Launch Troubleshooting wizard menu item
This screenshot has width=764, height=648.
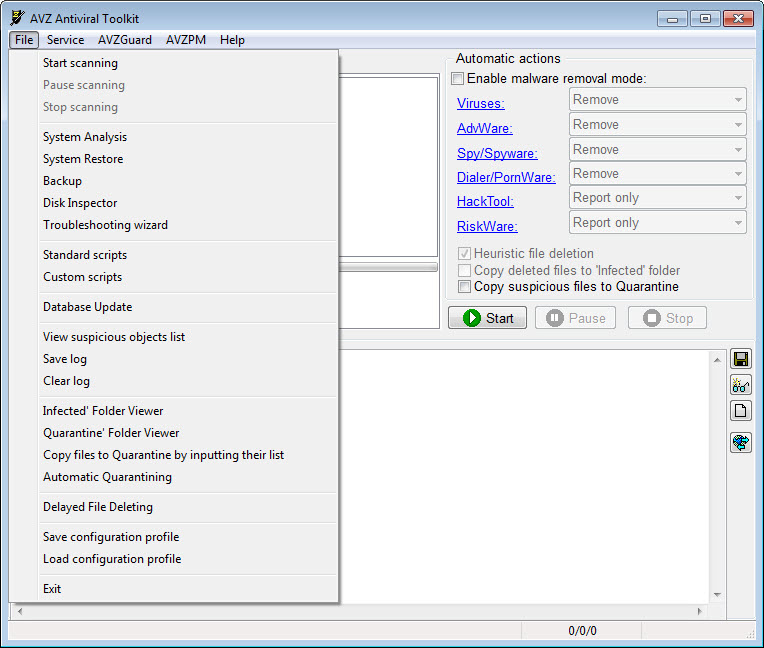pyautogui.click(x=188, y=225)
